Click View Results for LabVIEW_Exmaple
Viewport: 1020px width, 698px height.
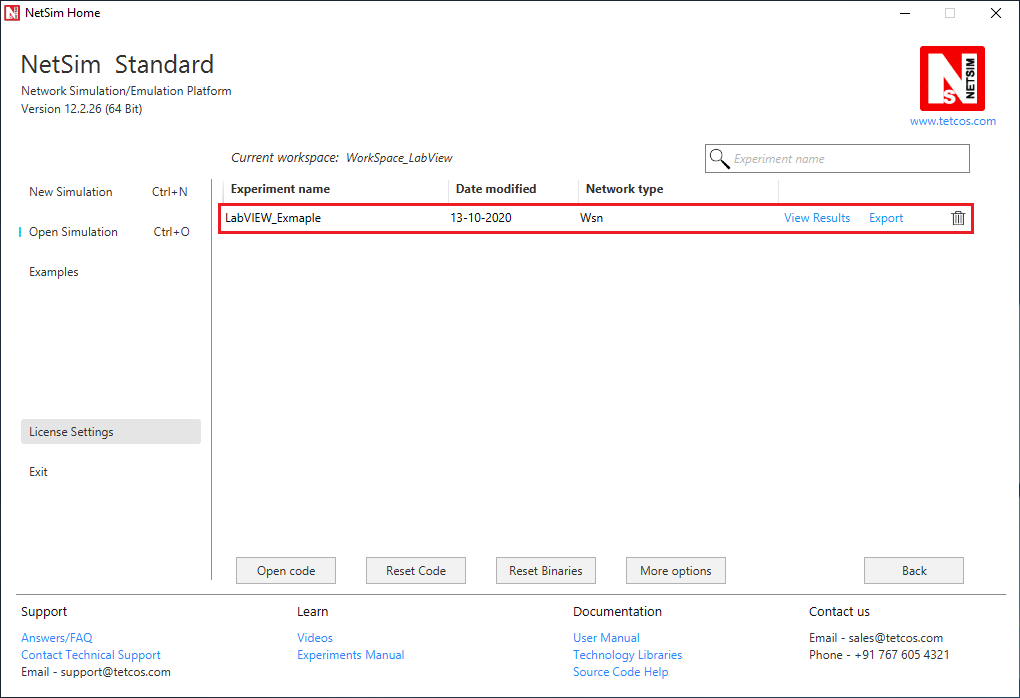816,217
